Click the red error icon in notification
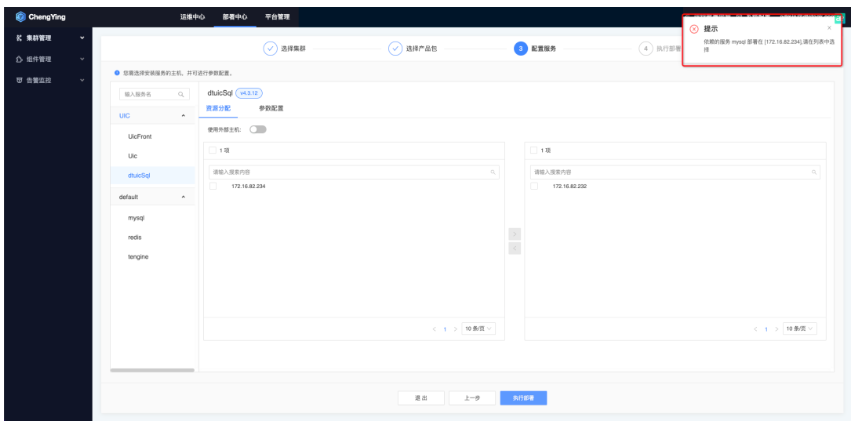868x430 pixels. click(x=694, y=29)
